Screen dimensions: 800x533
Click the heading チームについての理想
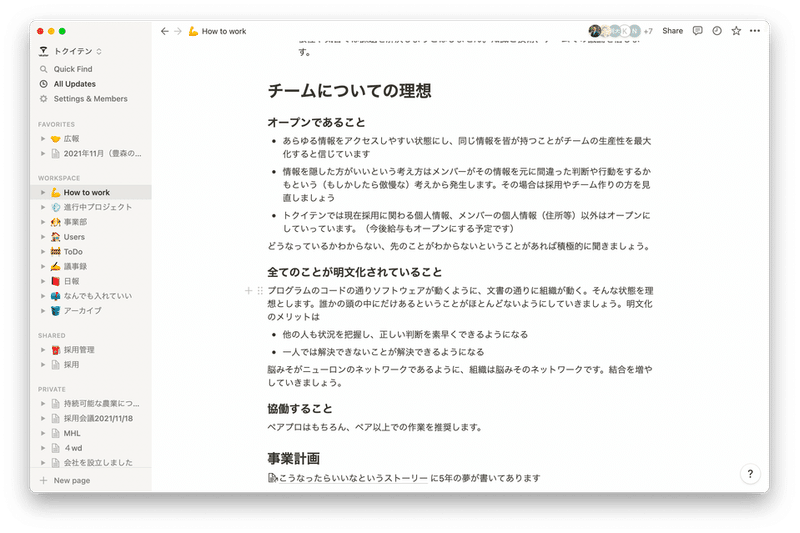[349, 91]
